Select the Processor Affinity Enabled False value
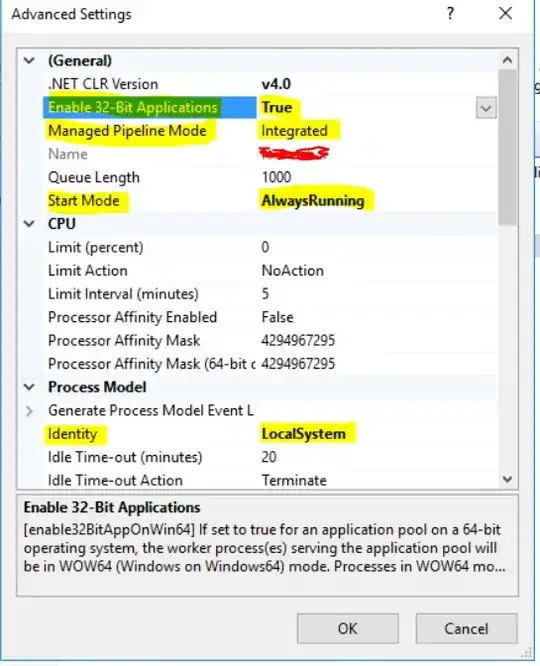The width and height of the screenshot is (540, 666). 277,317
